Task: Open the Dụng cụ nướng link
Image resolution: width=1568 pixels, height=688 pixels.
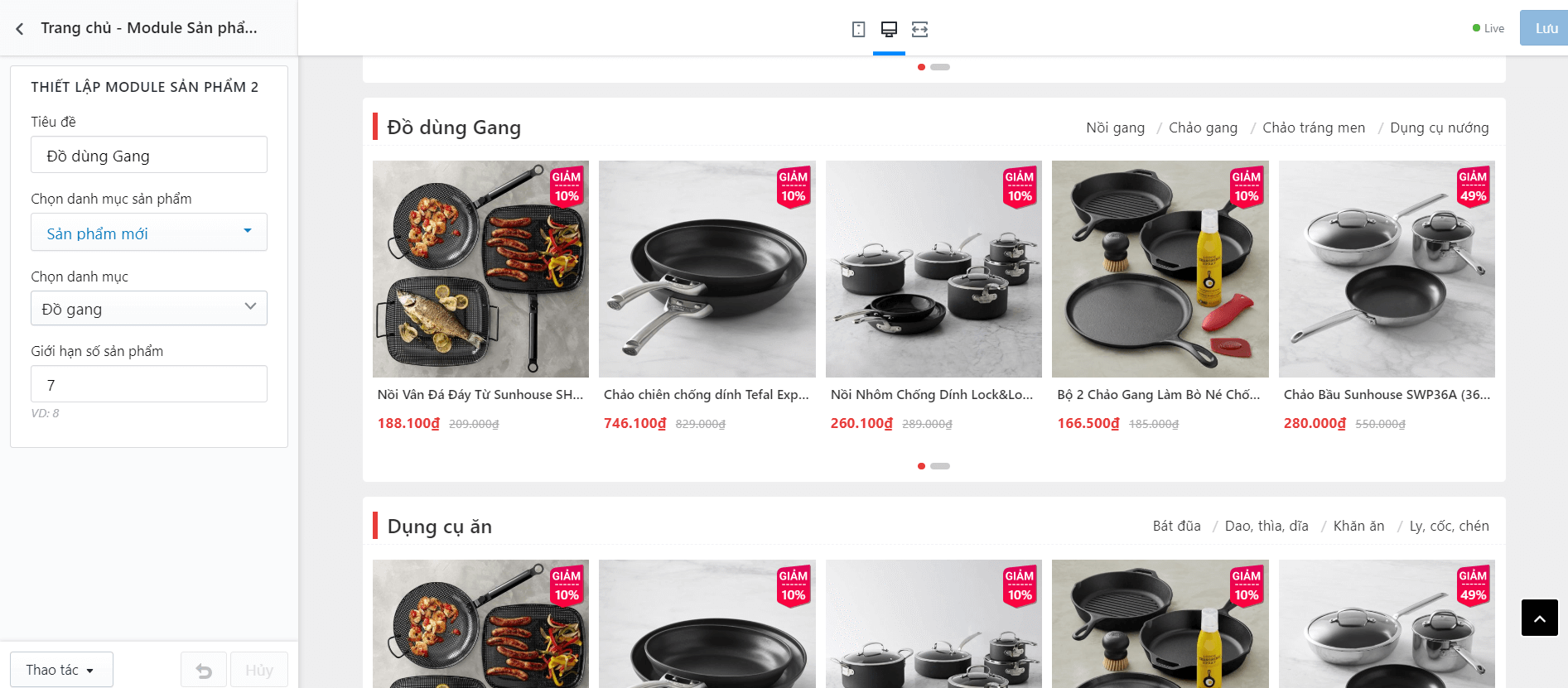Action: tap(1439, 127)
